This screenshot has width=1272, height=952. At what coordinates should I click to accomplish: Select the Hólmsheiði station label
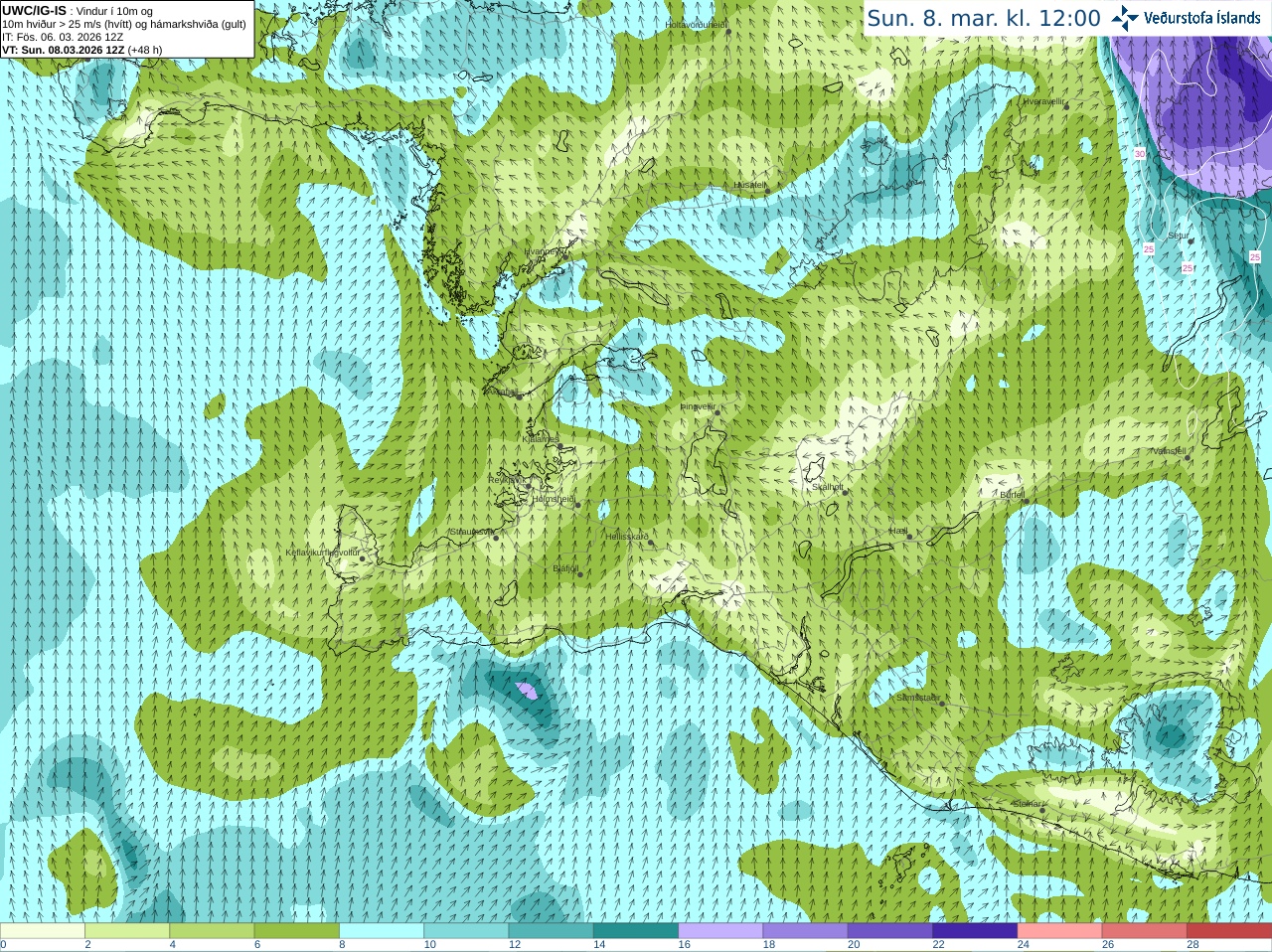[x=554, y=499]
